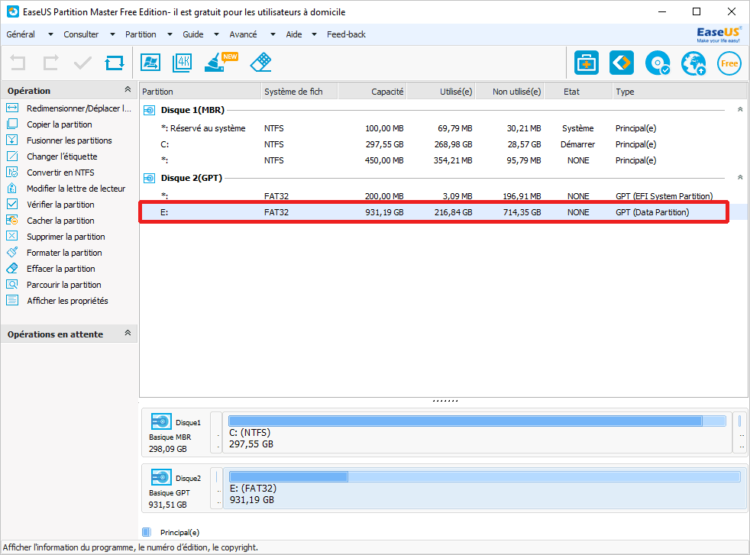Open the Consulter menu
This screenshot has width=750, height=555.
(x=81, y=34)
